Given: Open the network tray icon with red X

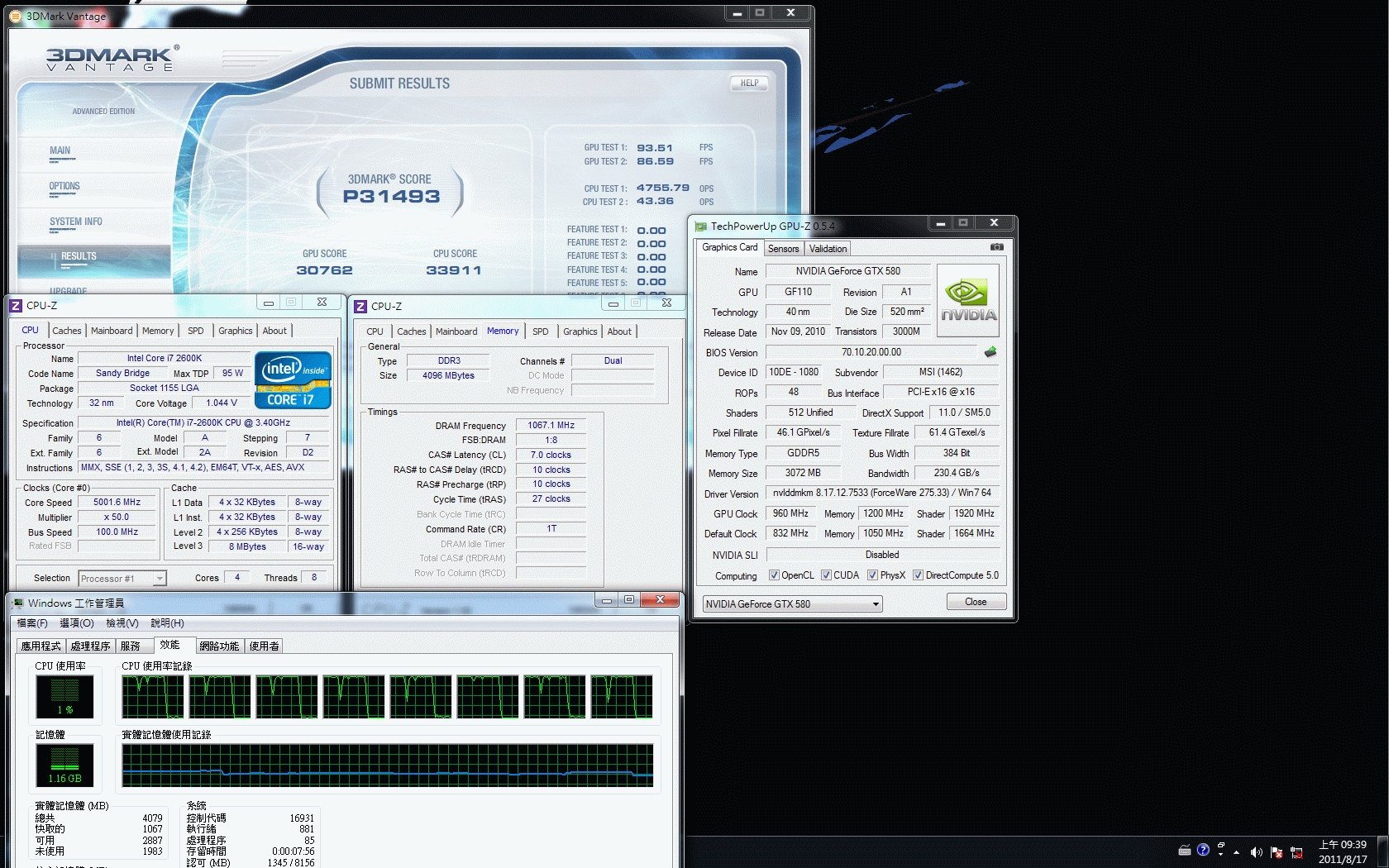Looking at the screenshot, I should [1296, 852].
